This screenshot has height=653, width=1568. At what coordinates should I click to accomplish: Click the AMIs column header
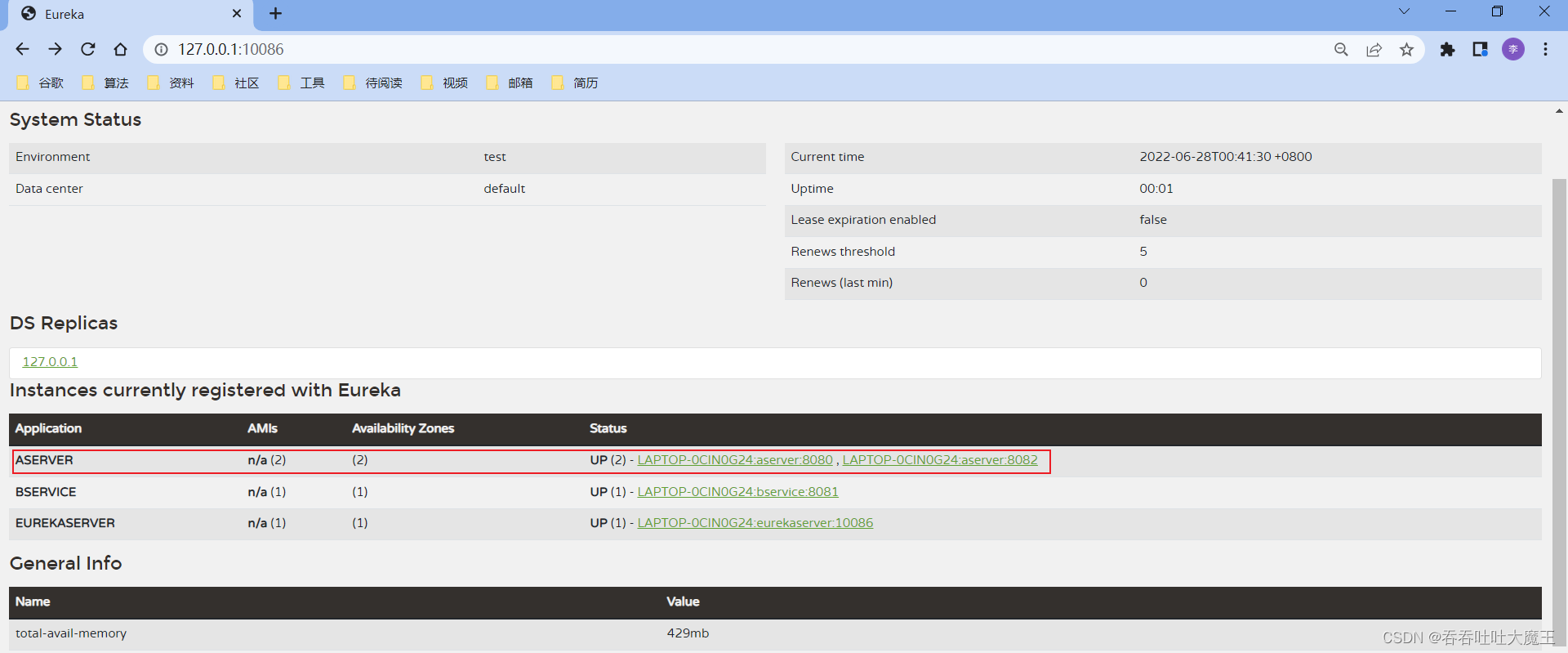[x=263, y=428]
